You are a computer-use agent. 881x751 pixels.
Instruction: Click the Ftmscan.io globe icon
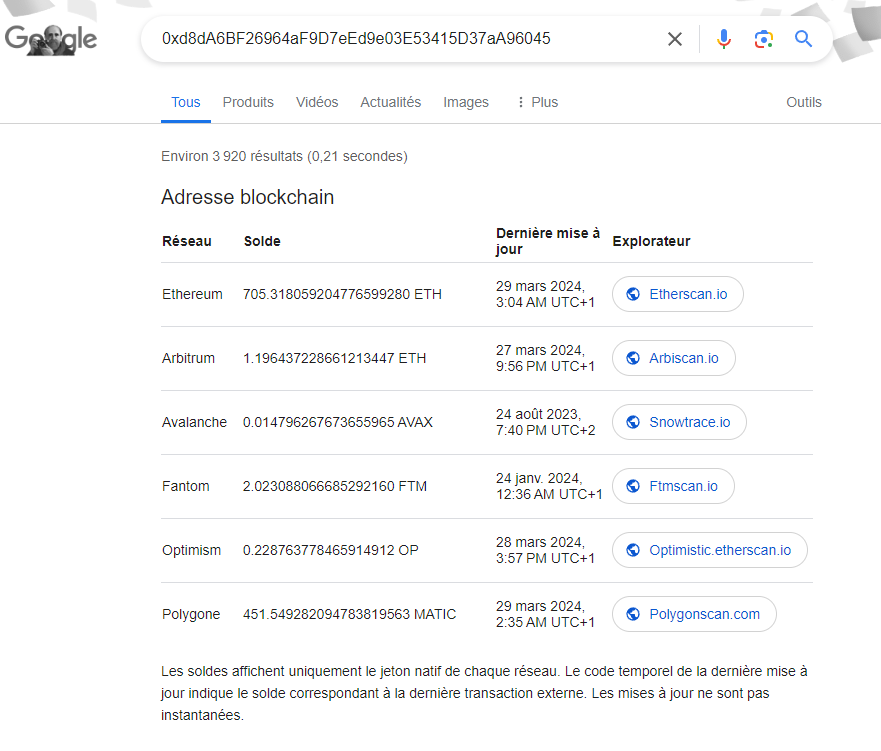click(x=631, y=486)
